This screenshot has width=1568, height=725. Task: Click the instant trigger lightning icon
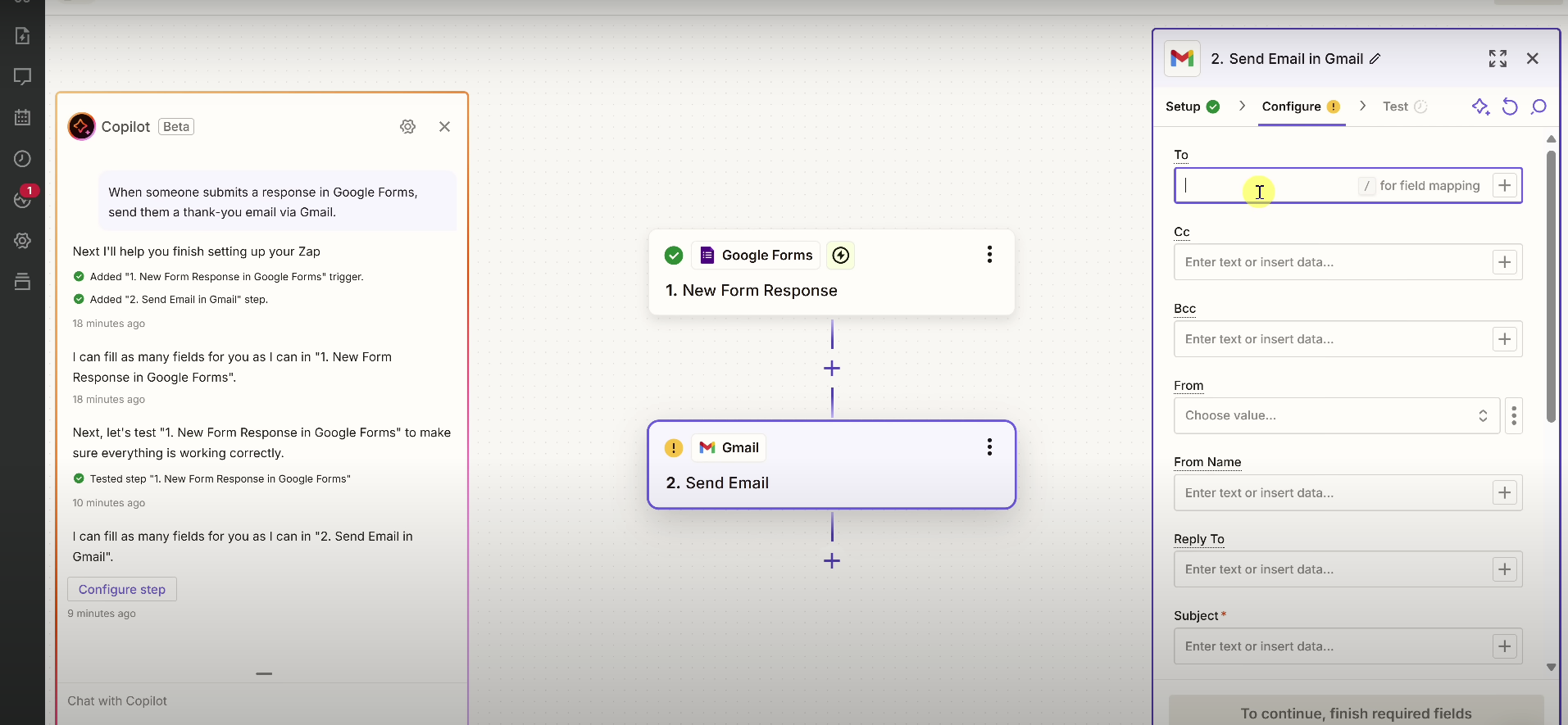click(x=840, y=255)
